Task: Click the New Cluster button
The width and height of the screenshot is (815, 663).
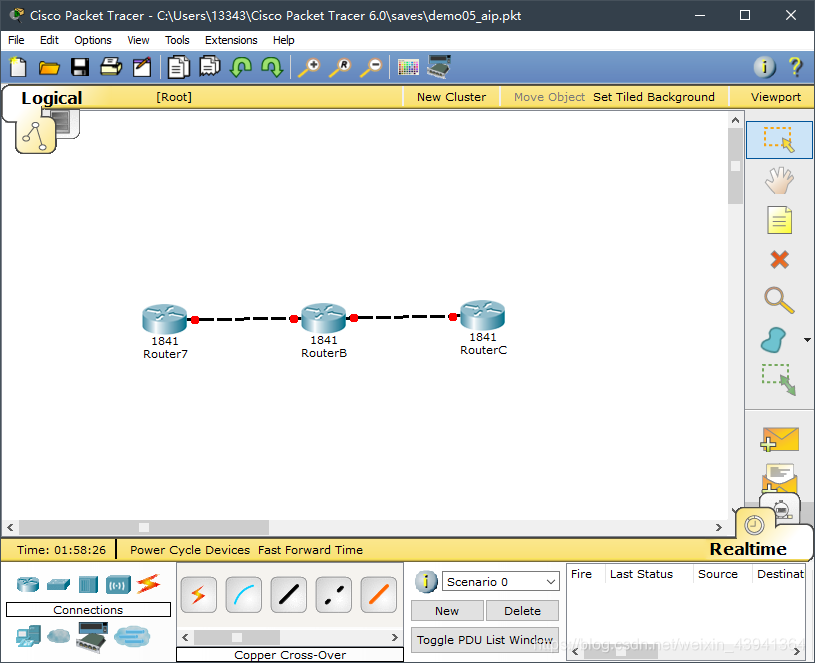Action: [452, 97]
